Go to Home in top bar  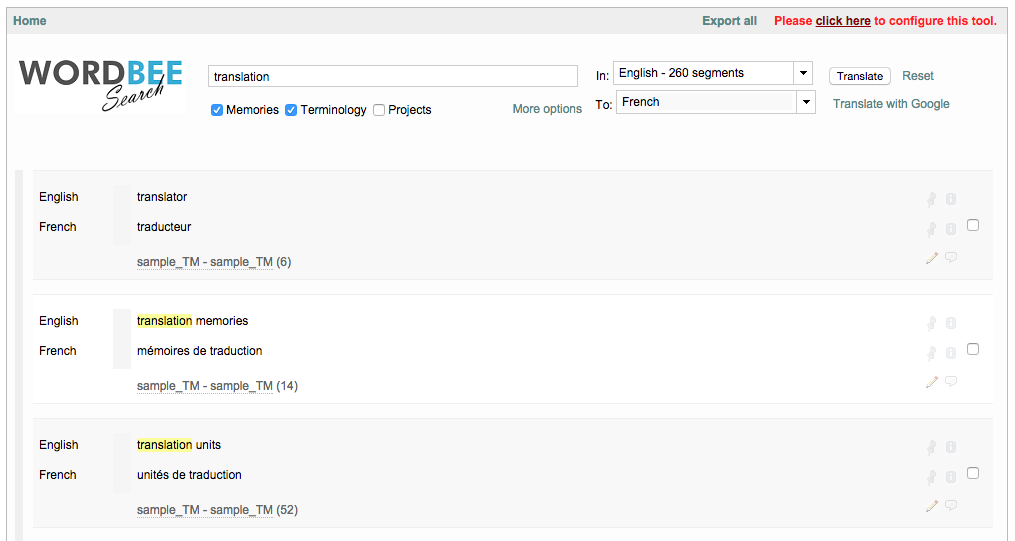tap(30, 21)
